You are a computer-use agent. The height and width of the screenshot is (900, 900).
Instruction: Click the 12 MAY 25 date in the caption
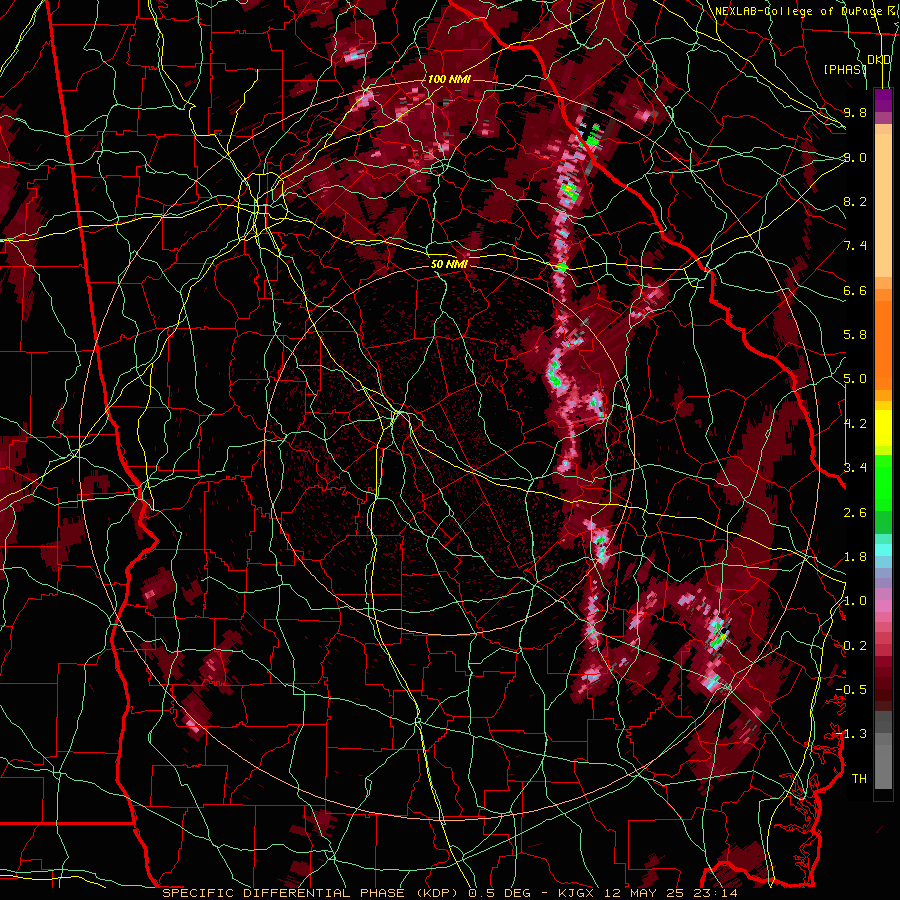pos(646,893)
